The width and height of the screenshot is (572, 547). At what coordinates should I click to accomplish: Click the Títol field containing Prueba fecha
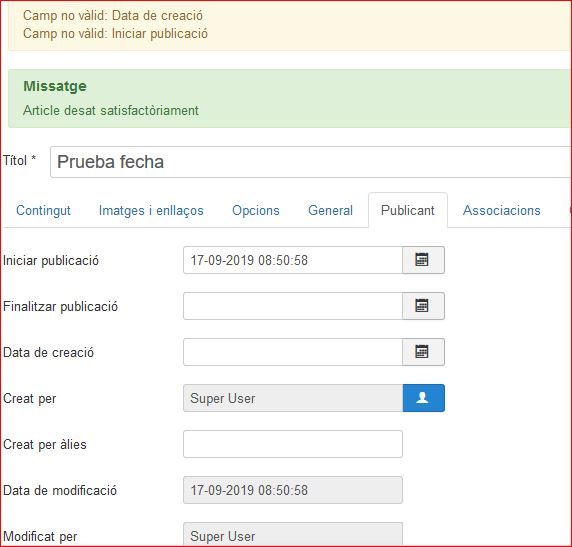tap(311, 162)
